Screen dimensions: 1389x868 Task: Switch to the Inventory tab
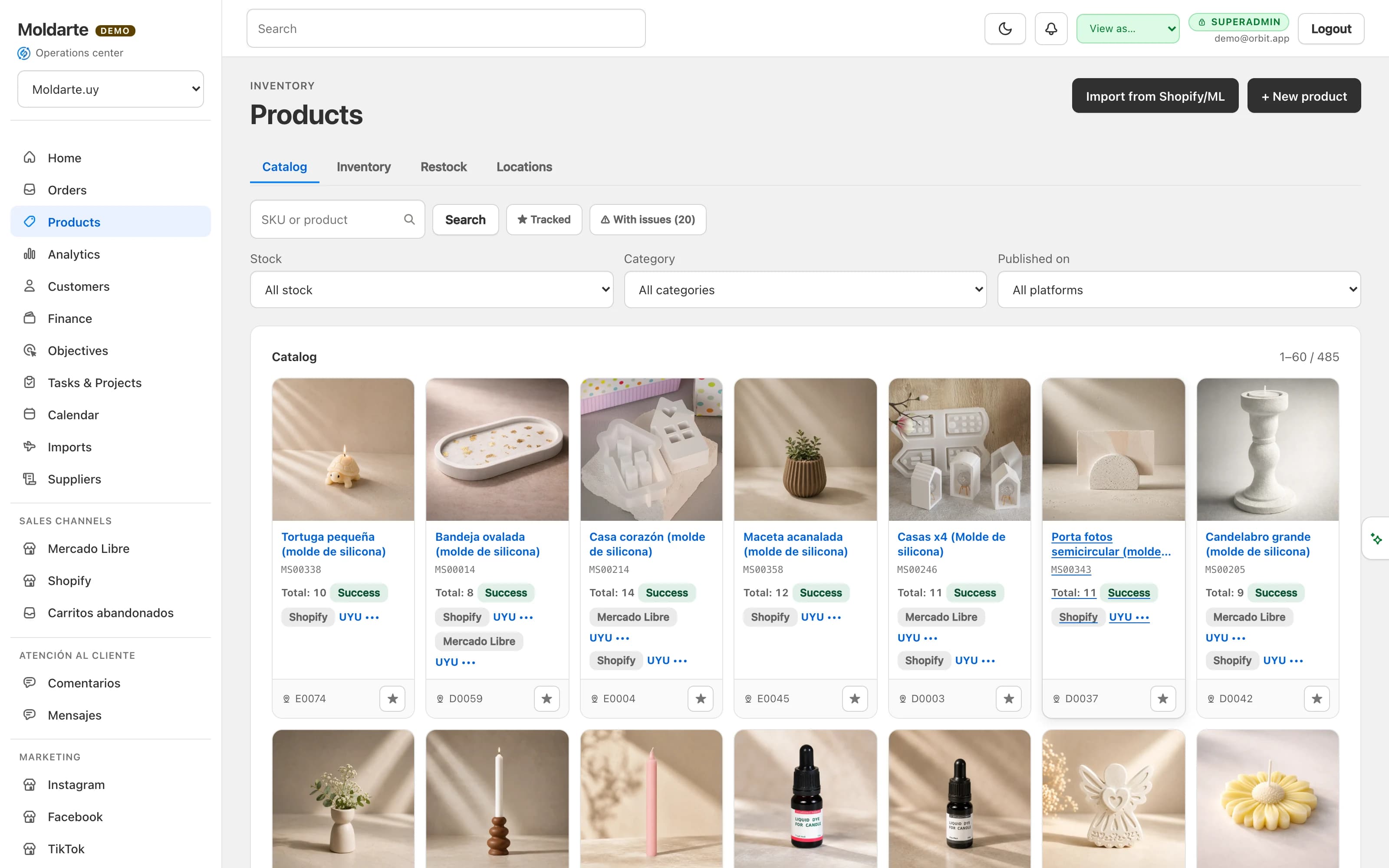pyautogui.click(x=363, y=167)
